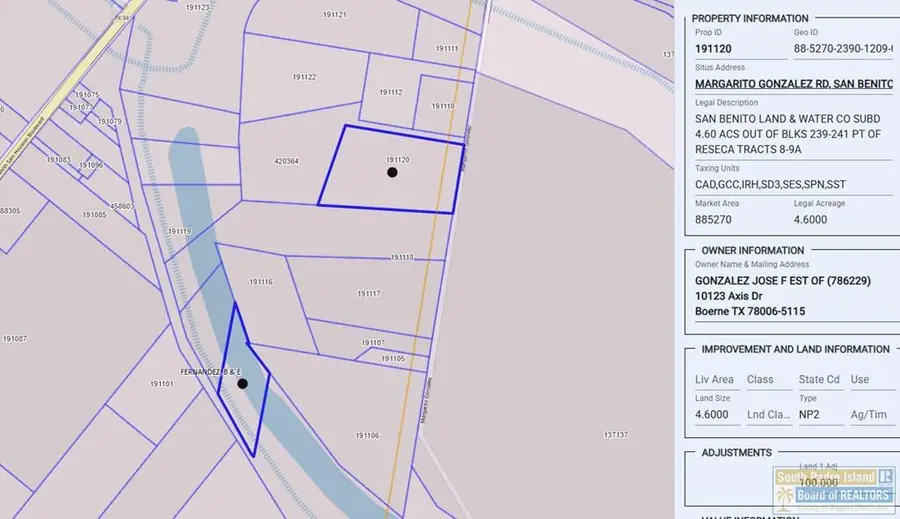
Task: Select parcel 191117 on the map
Action: 369,293
